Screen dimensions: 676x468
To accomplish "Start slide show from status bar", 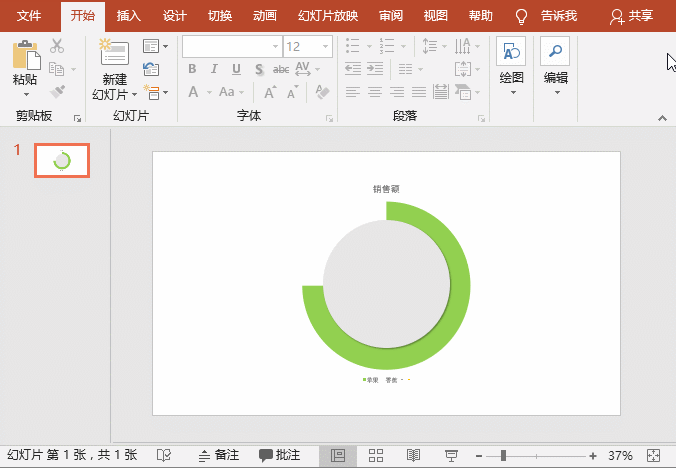I will [x=451, y=456].
